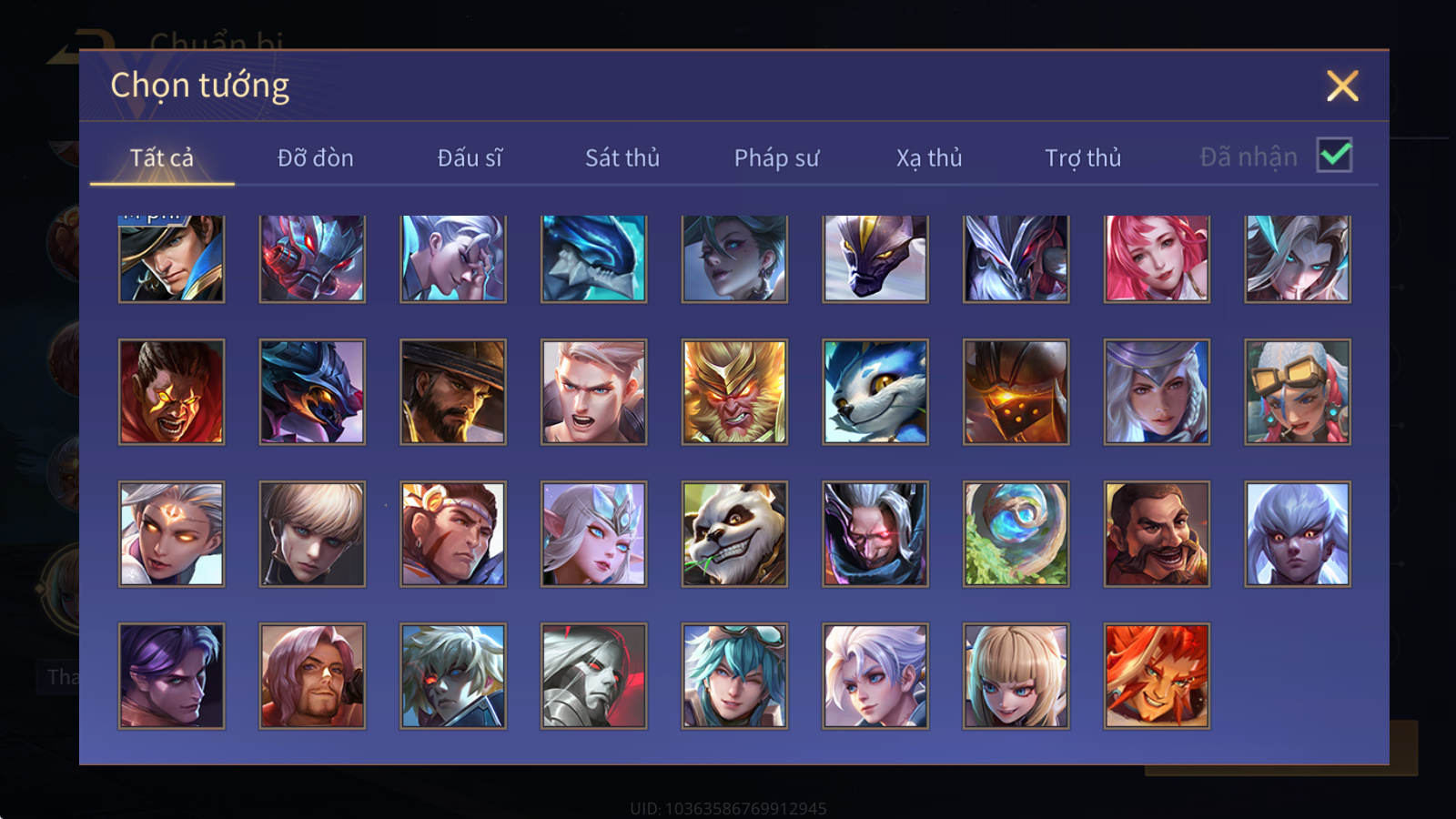This screenshot has height=819, width=1456.
Task: Switch to the Trợ thủ tab
Action: click(x=1083, y=158)
